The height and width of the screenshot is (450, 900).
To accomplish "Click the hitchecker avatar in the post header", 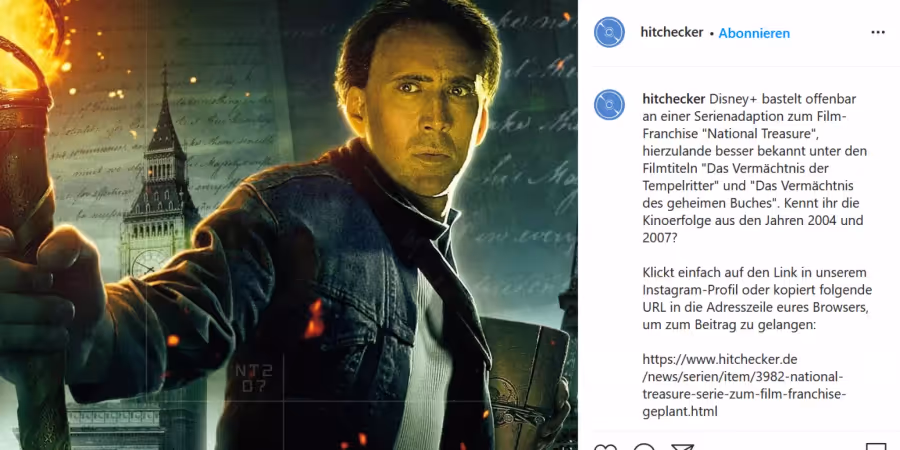I will click(609, 32).
